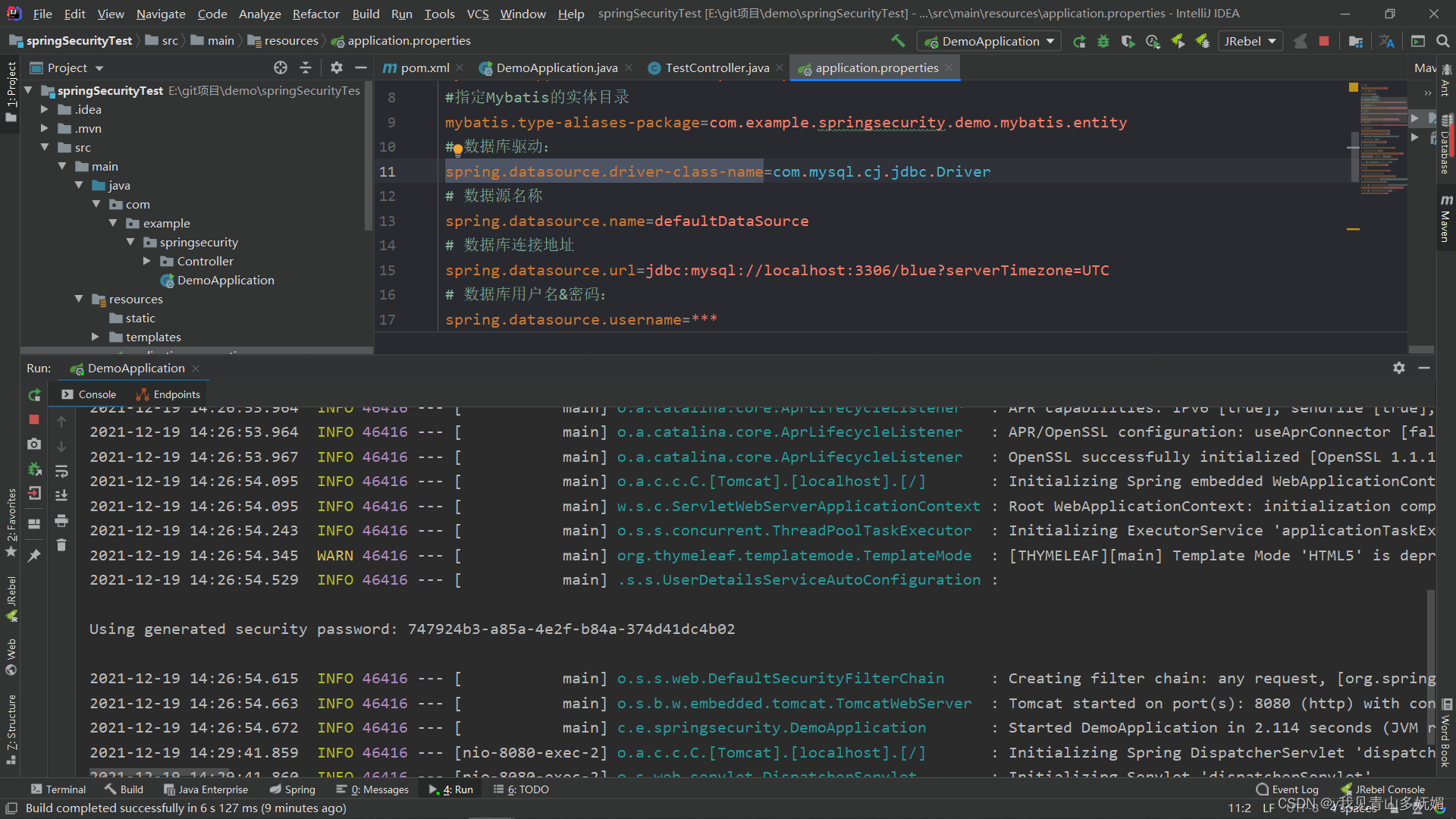Toggle Database side tool window
Screen dimensions: 1456x819
pos(1445,144)
